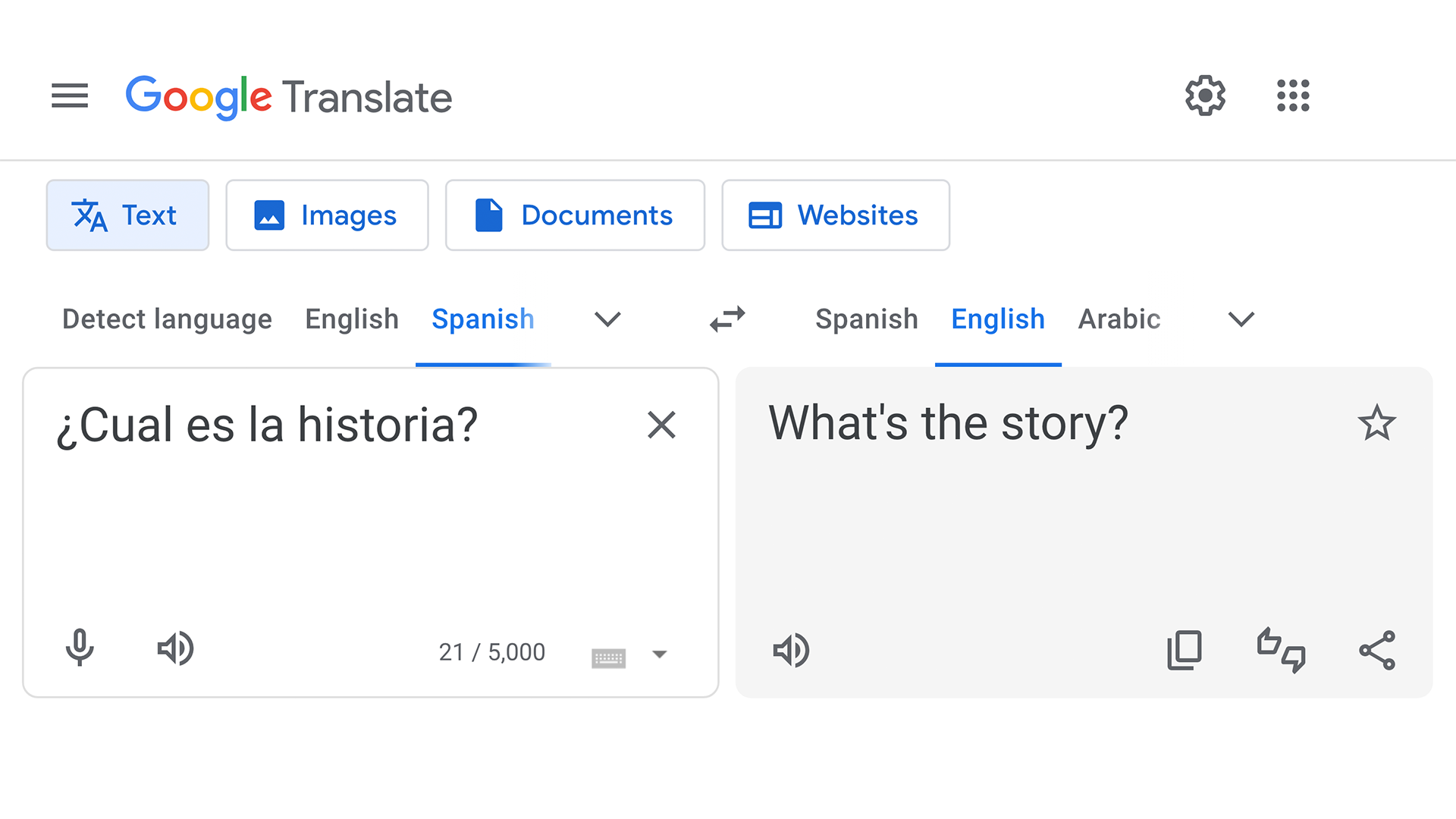
Task: Share the translation
Action: [1377, 651]
